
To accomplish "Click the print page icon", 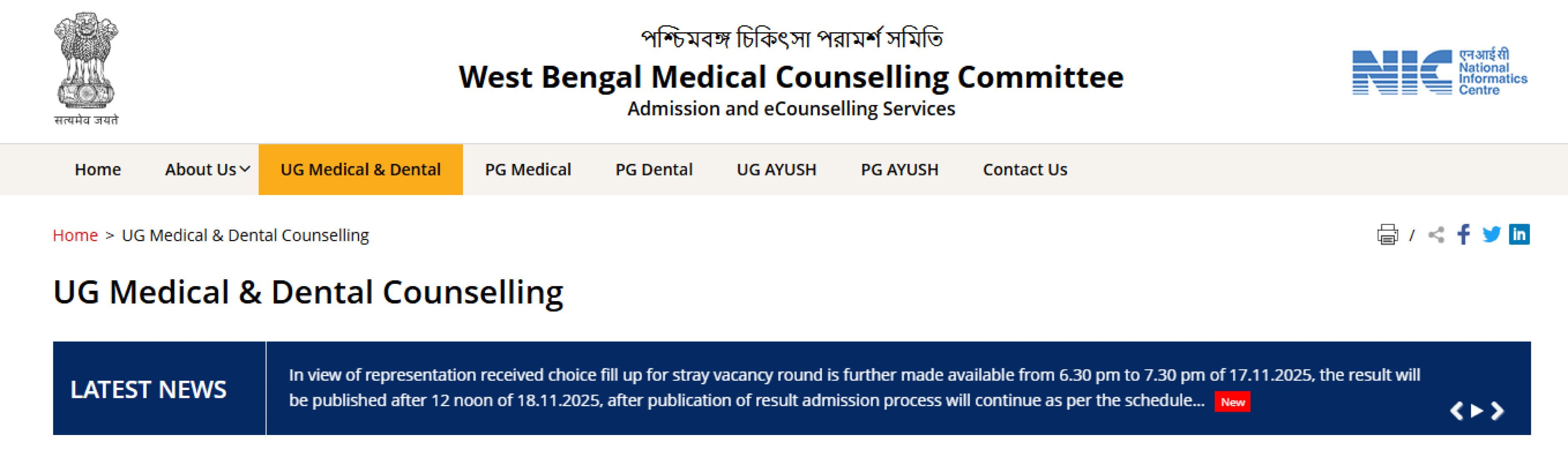I will coord(1387,234).
